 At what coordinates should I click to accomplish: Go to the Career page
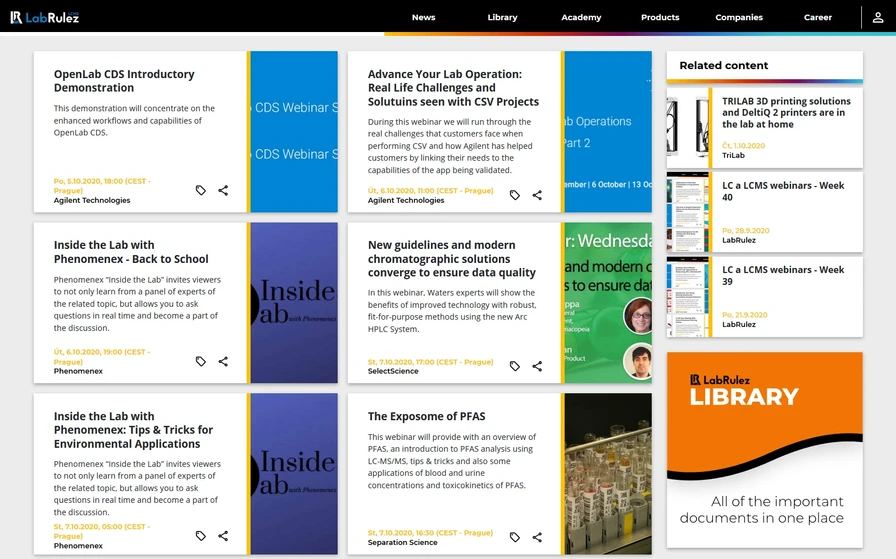point(817,17)
